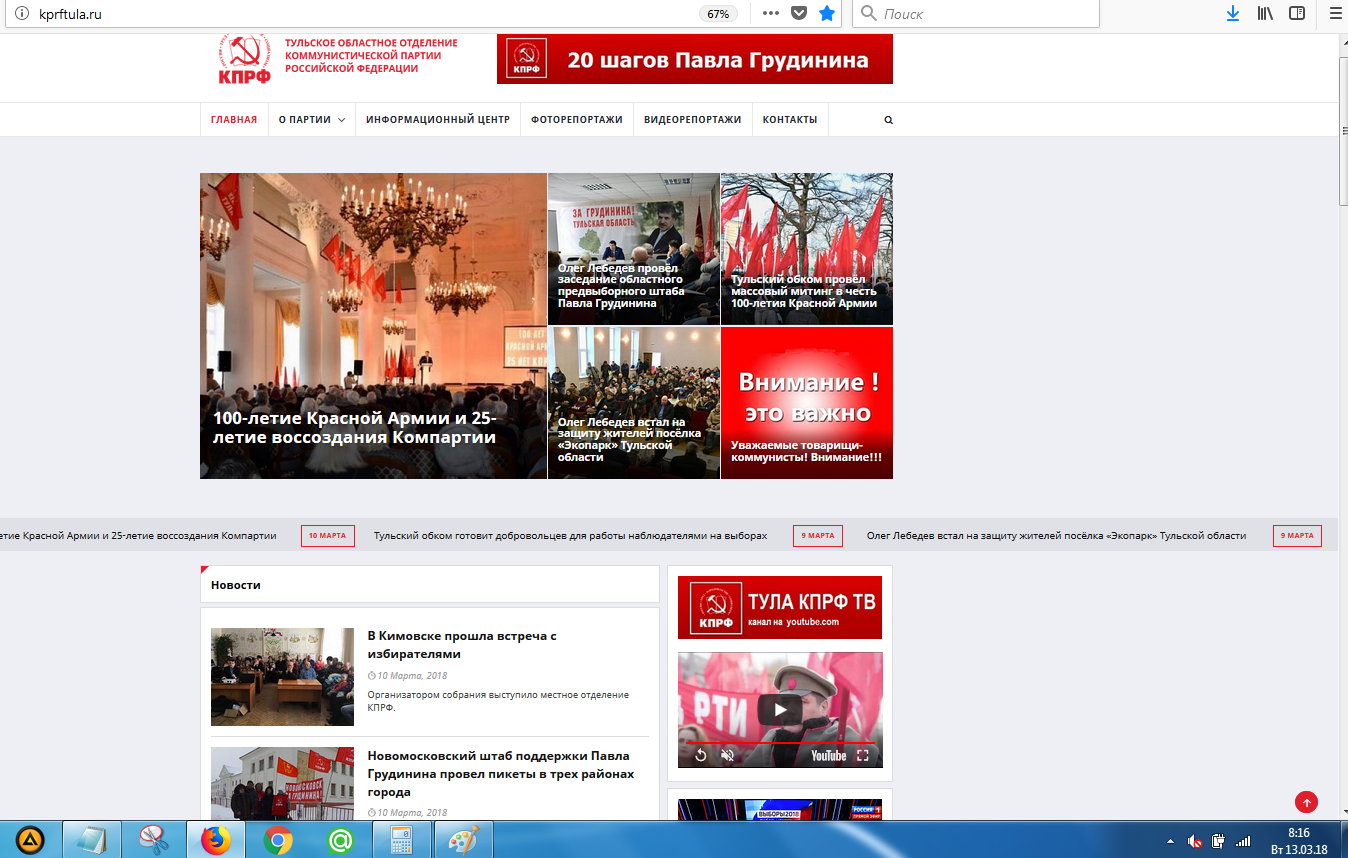Open the Firefox downloads arrow

click(1233, 14)
